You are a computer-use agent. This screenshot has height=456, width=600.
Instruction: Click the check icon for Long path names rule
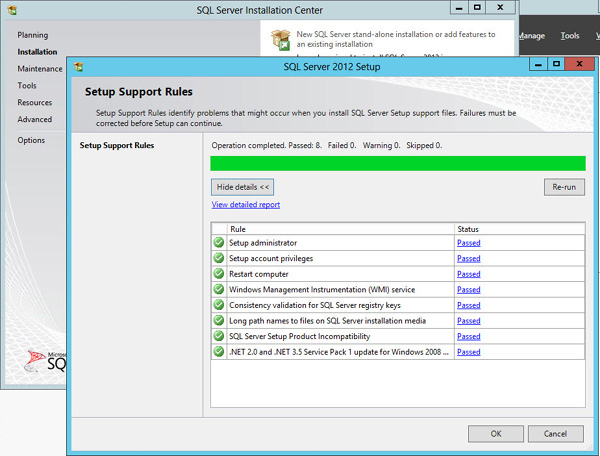pos(219,321)
